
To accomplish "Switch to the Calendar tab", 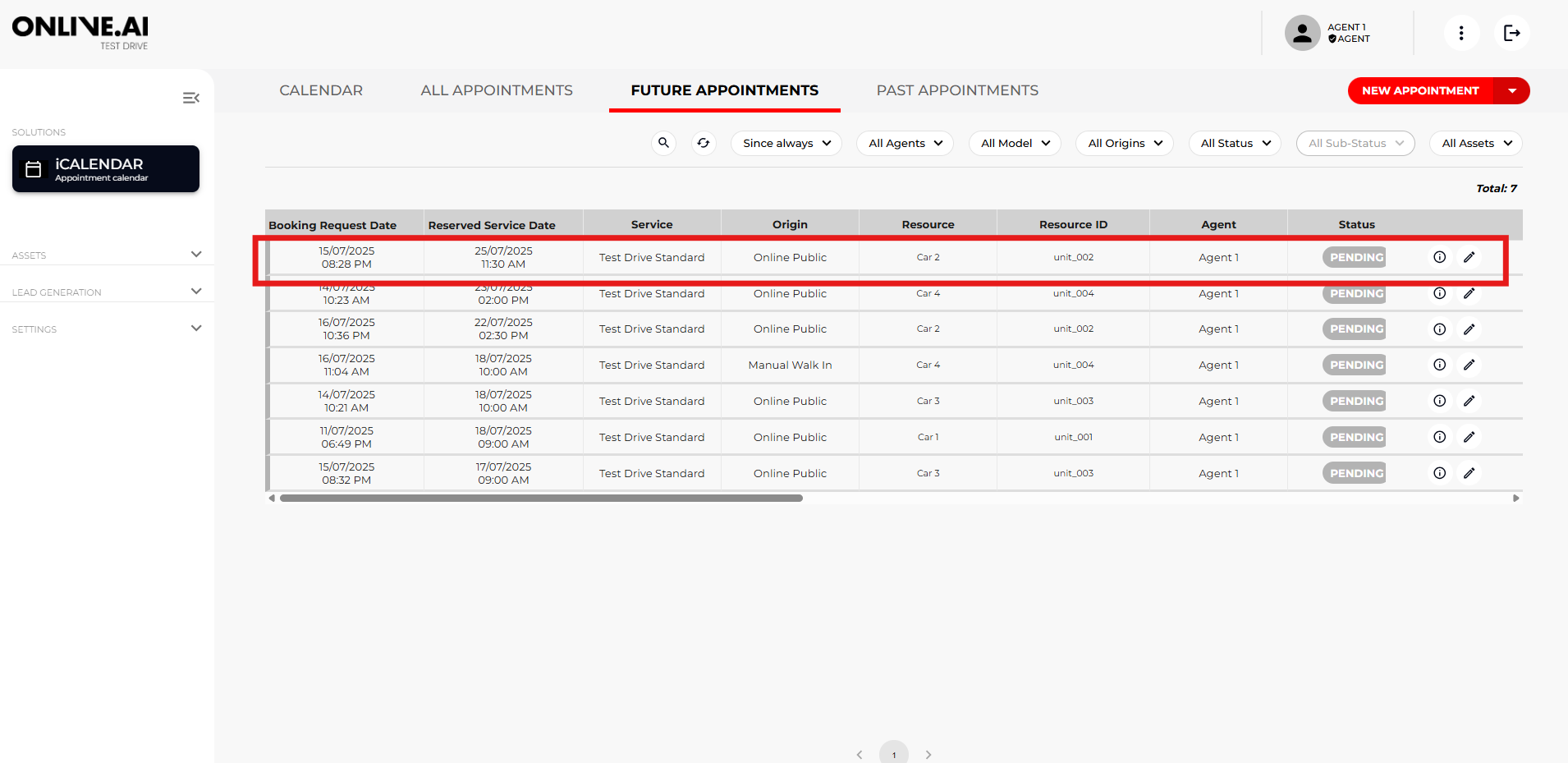I will pyautogui.click(x=321, y=90).
